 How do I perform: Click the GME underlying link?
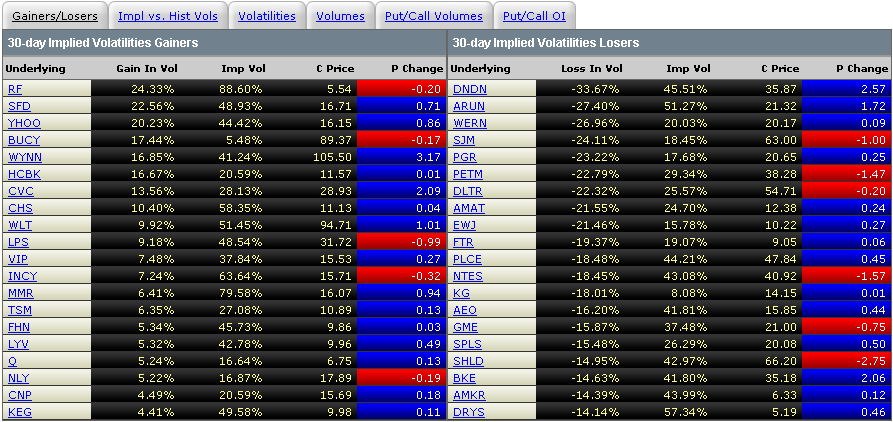click(466, 327)
